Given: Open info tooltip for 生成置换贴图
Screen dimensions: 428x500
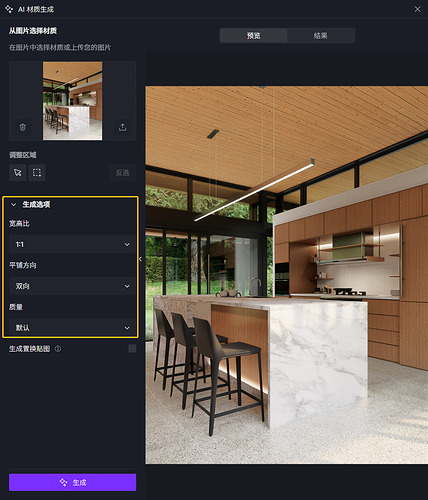Looking at the screenshot, I should pyautogui.click(x=58, y=349).
